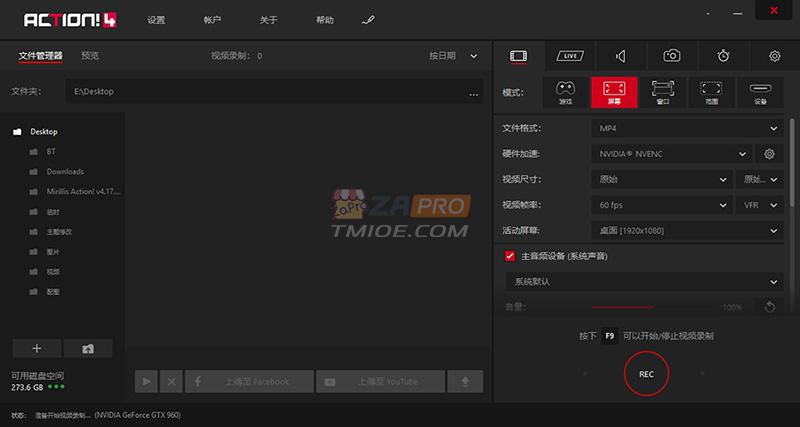
Task: Open the active screen 1920x1080 dropdown
Action: pyautogui.click(x=687, y=231)
